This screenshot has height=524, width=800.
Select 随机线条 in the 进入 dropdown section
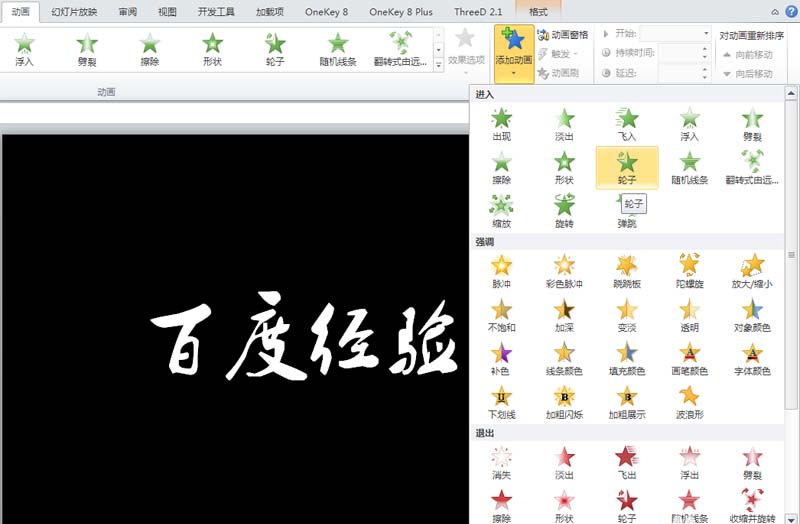[x=689, y=167]
